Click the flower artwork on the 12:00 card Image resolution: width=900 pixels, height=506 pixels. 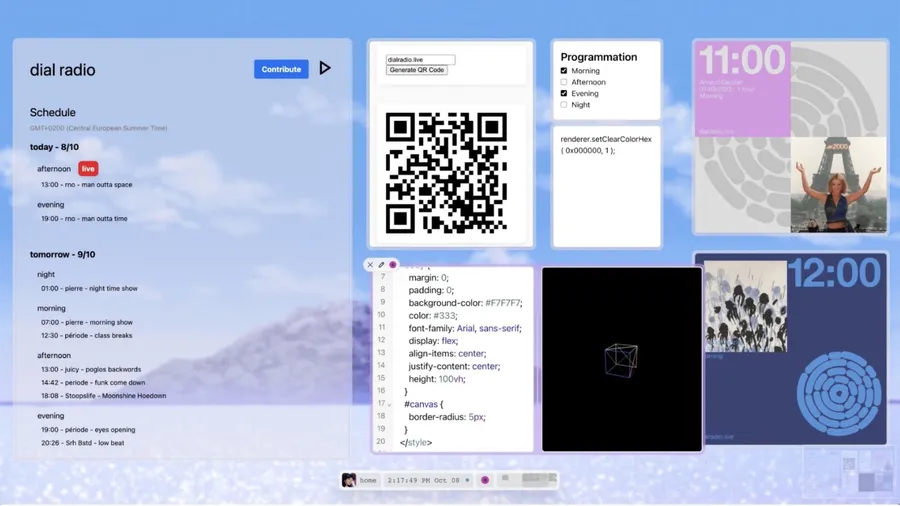tap(746, 306)
